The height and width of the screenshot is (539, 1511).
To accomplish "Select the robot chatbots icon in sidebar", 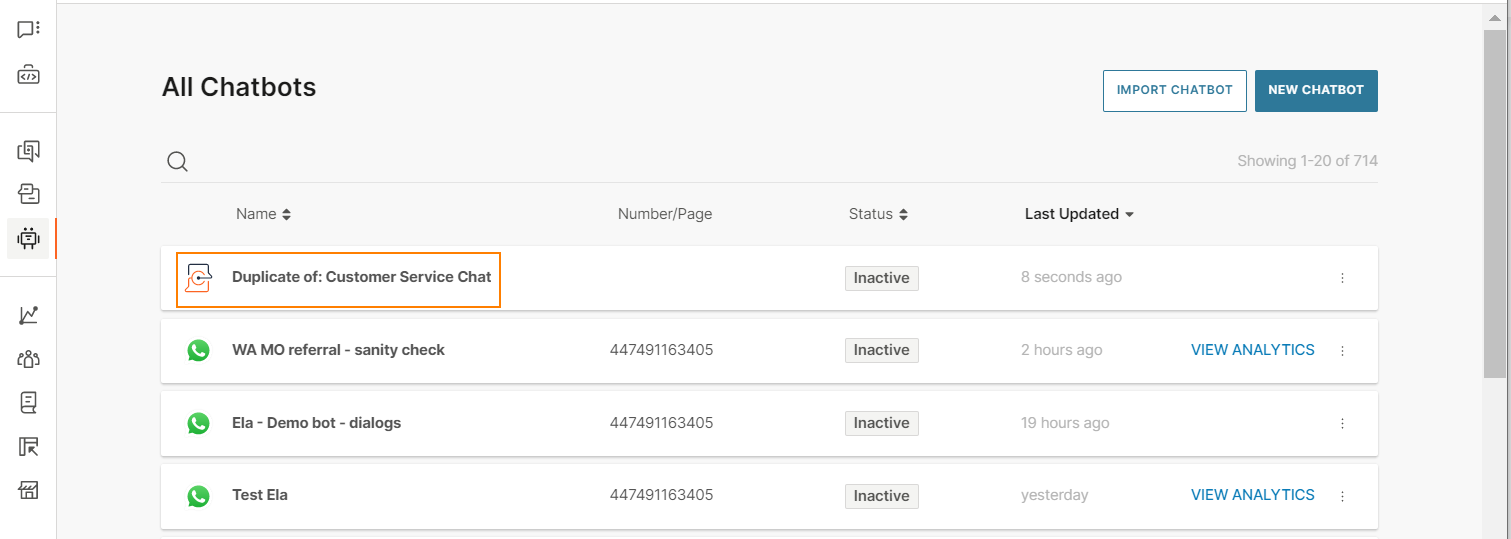I will tap(28, 238).
